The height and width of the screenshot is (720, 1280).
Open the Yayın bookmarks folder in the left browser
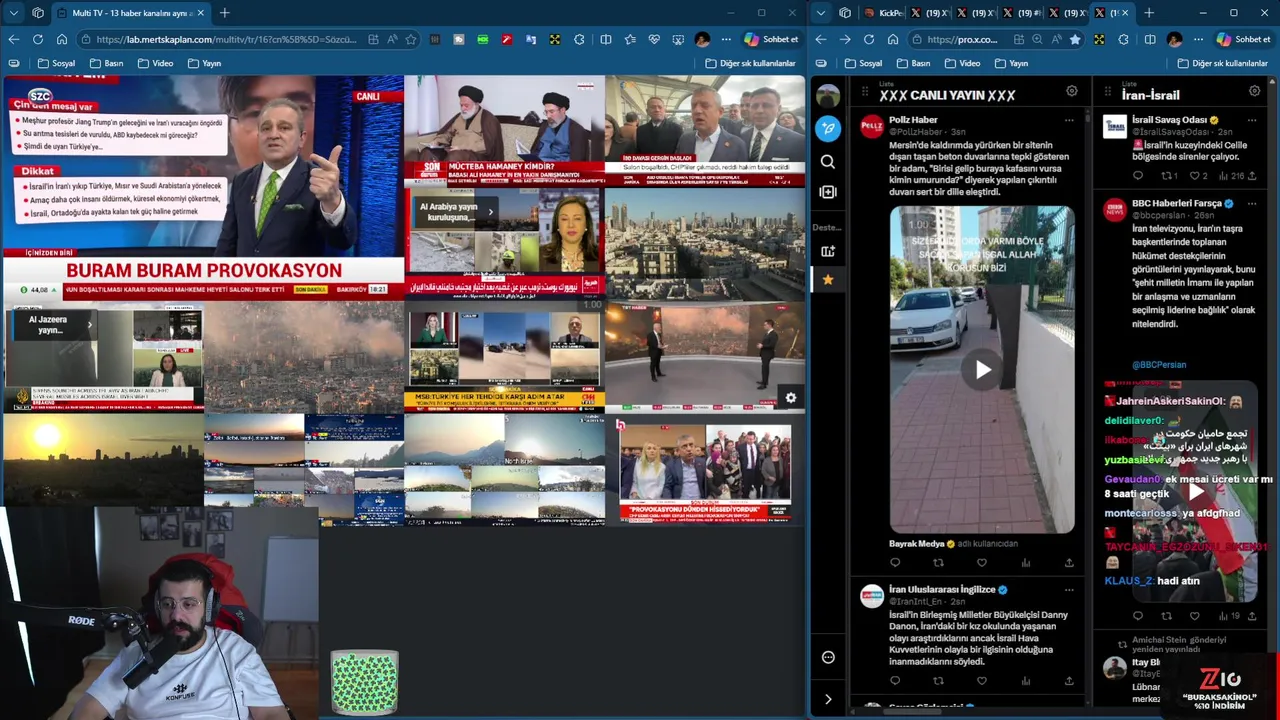tap(204, 63)
